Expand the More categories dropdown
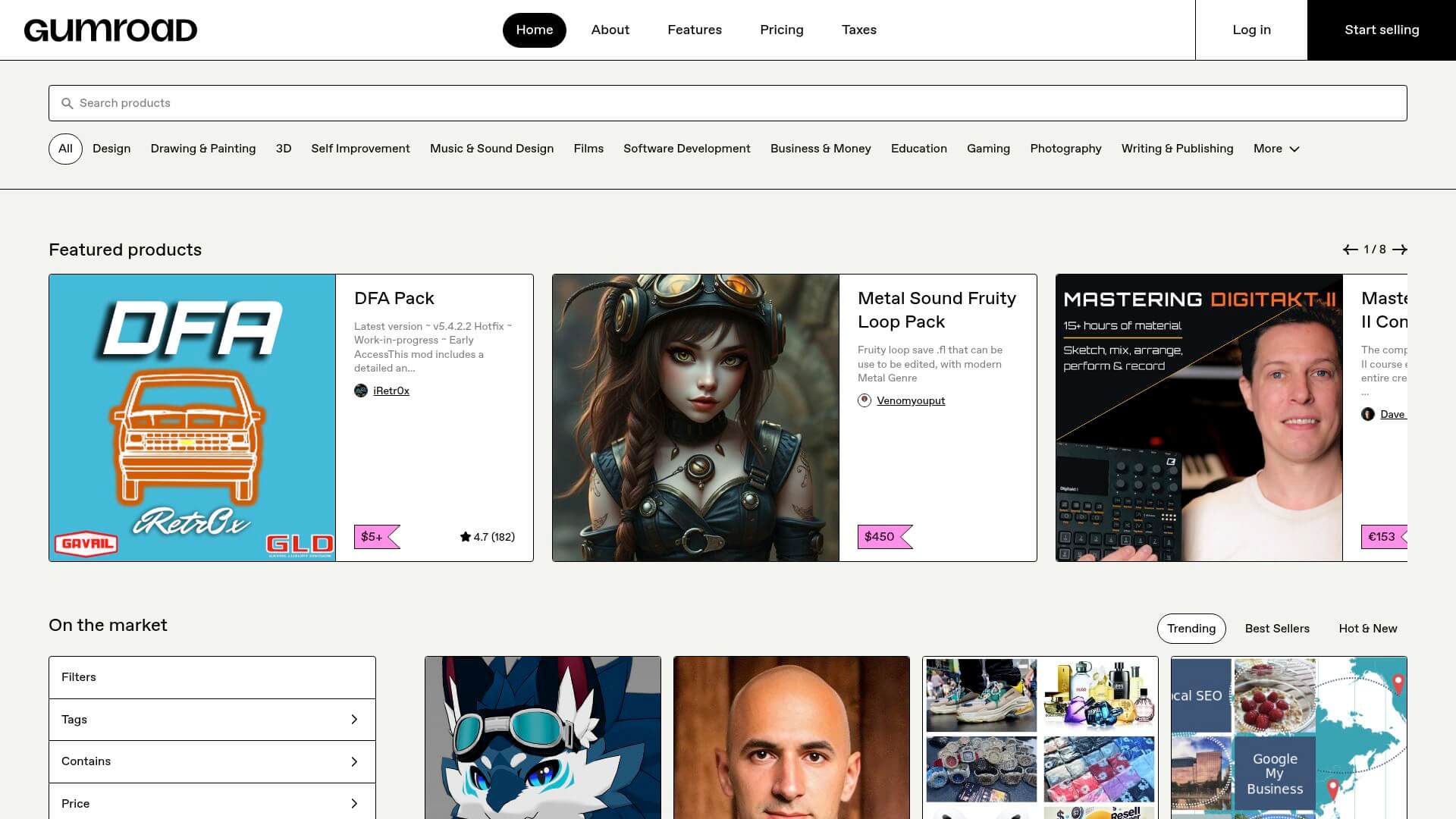 1276,149
